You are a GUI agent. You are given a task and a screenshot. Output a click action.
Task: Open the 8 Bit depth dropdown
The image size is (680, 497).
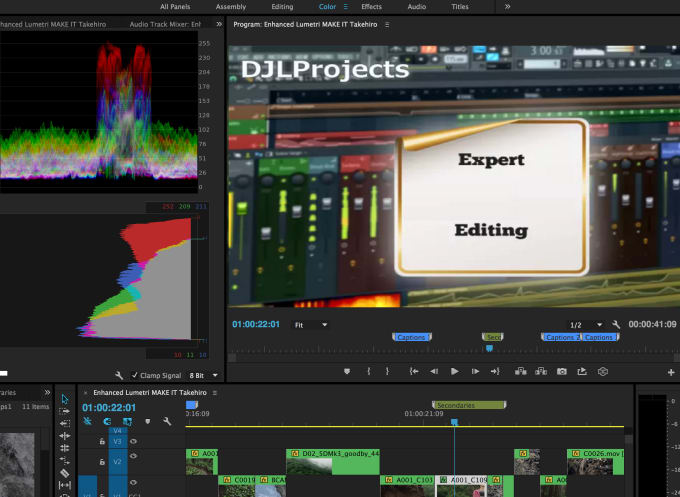click(x=203, y=376)
